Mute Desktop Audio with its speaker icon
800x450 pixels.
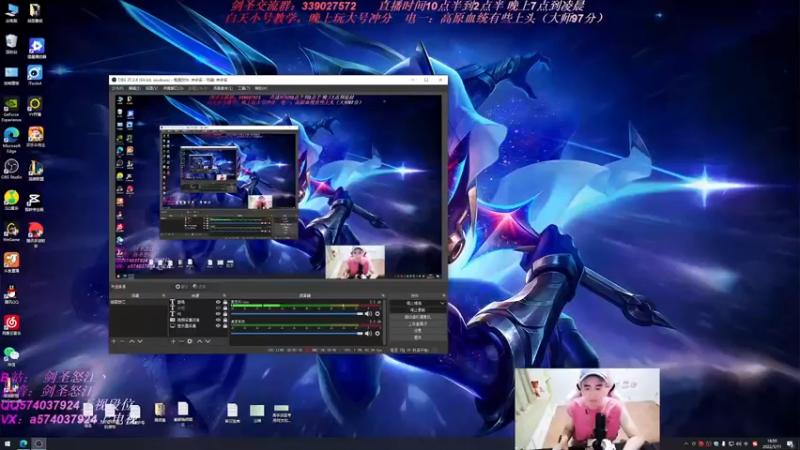[368, 334]
